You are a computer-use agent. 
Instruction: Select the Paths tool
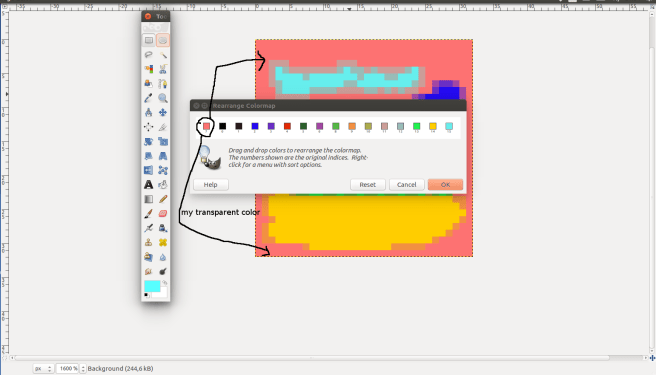click(163, 84)
